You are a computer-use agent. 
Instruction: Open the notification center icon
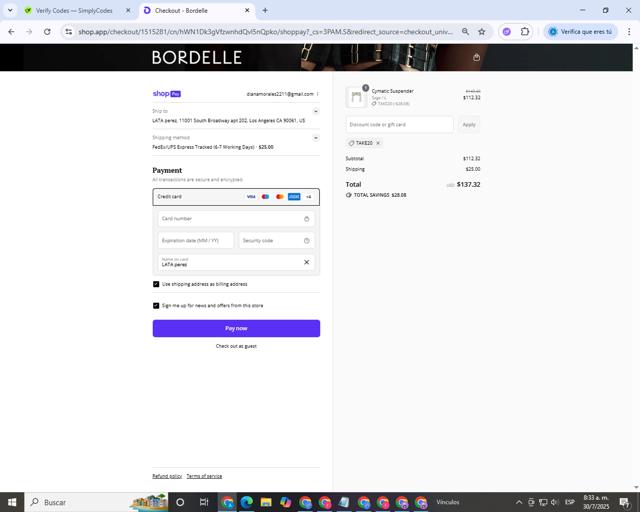click(624, 502)
